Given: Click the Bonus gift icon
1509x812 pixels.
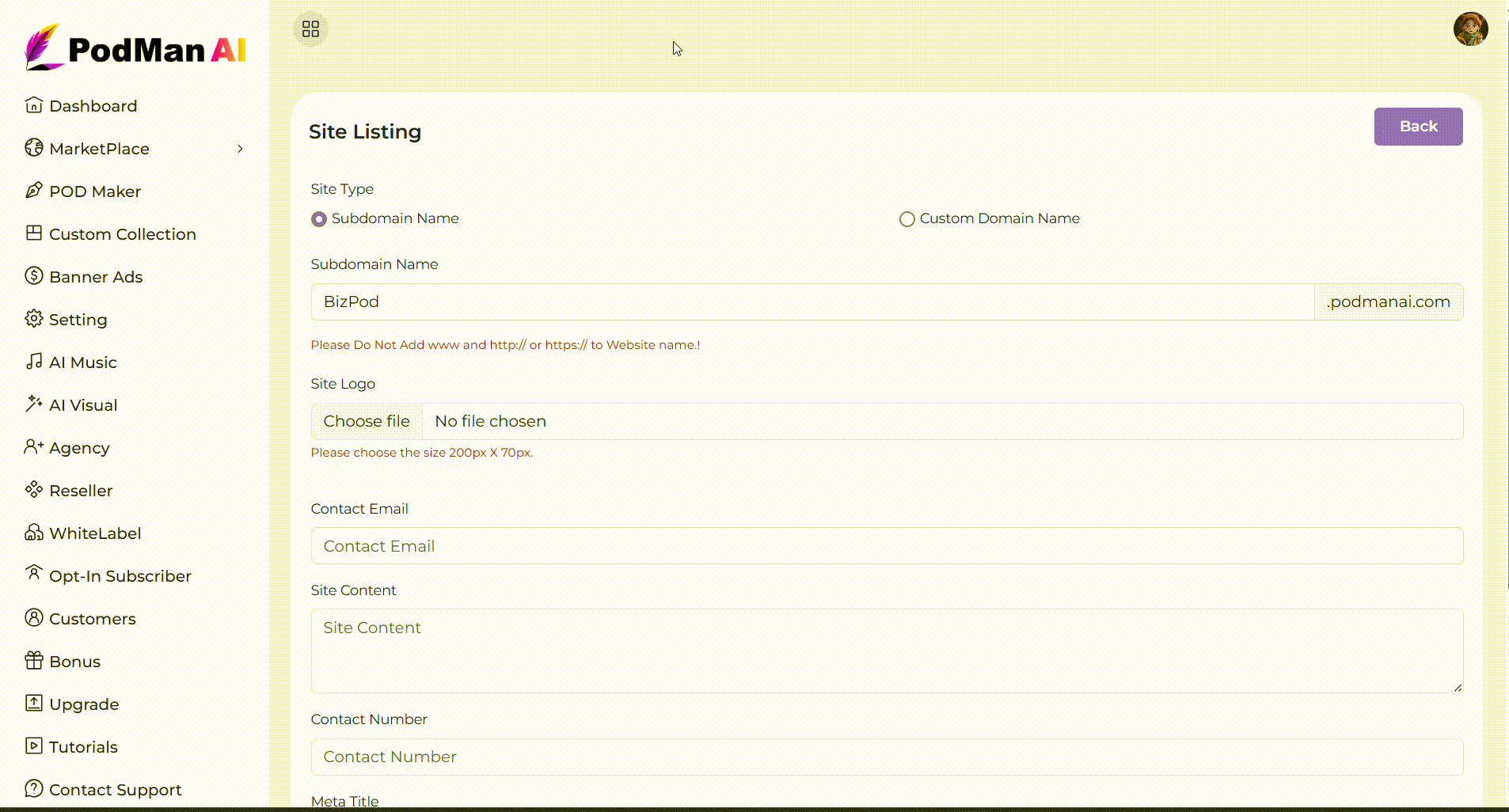Looking at the screenshot, I should tap(33, 661).
